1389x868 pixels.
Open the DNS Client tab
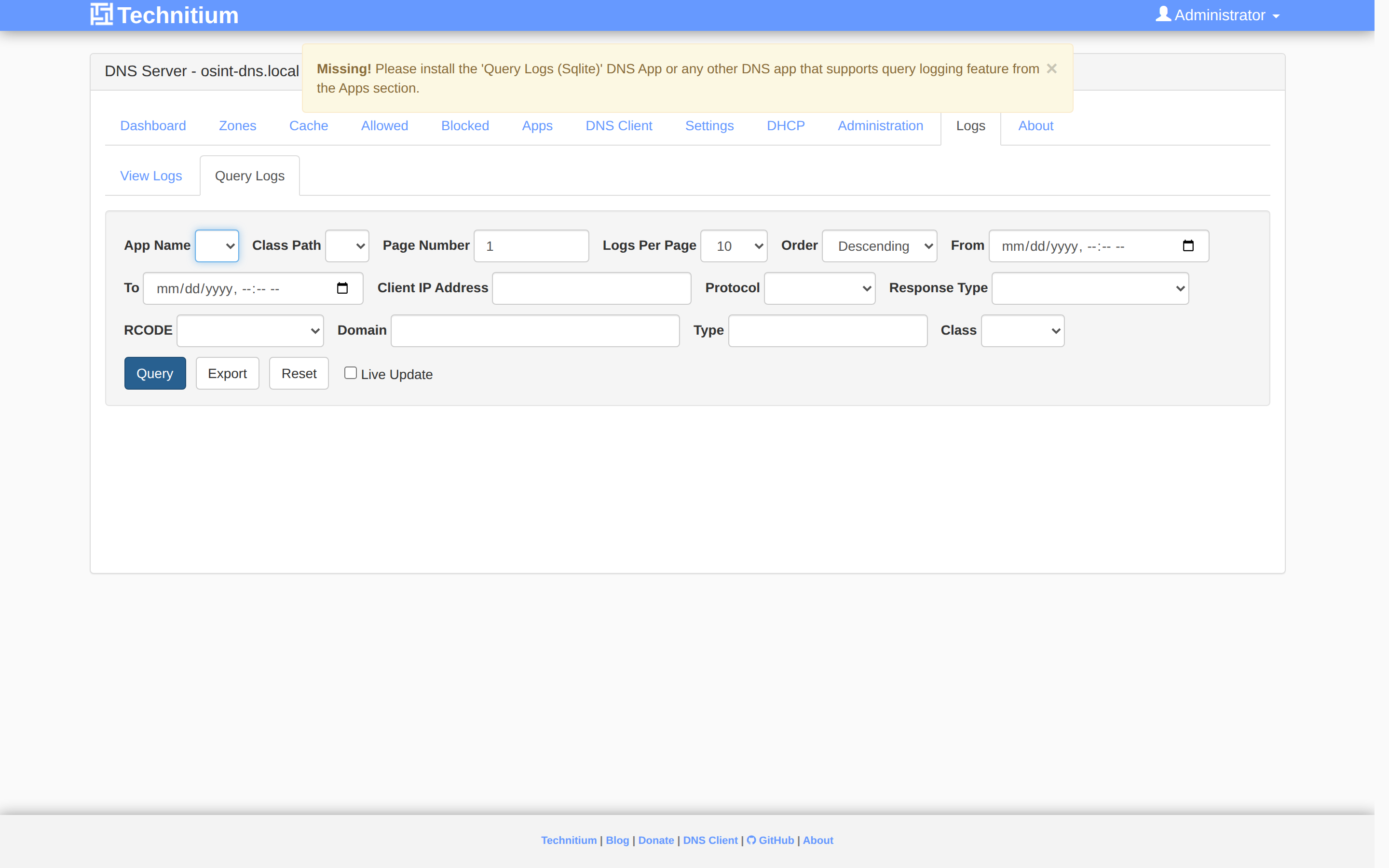click(x=619, y=126)
